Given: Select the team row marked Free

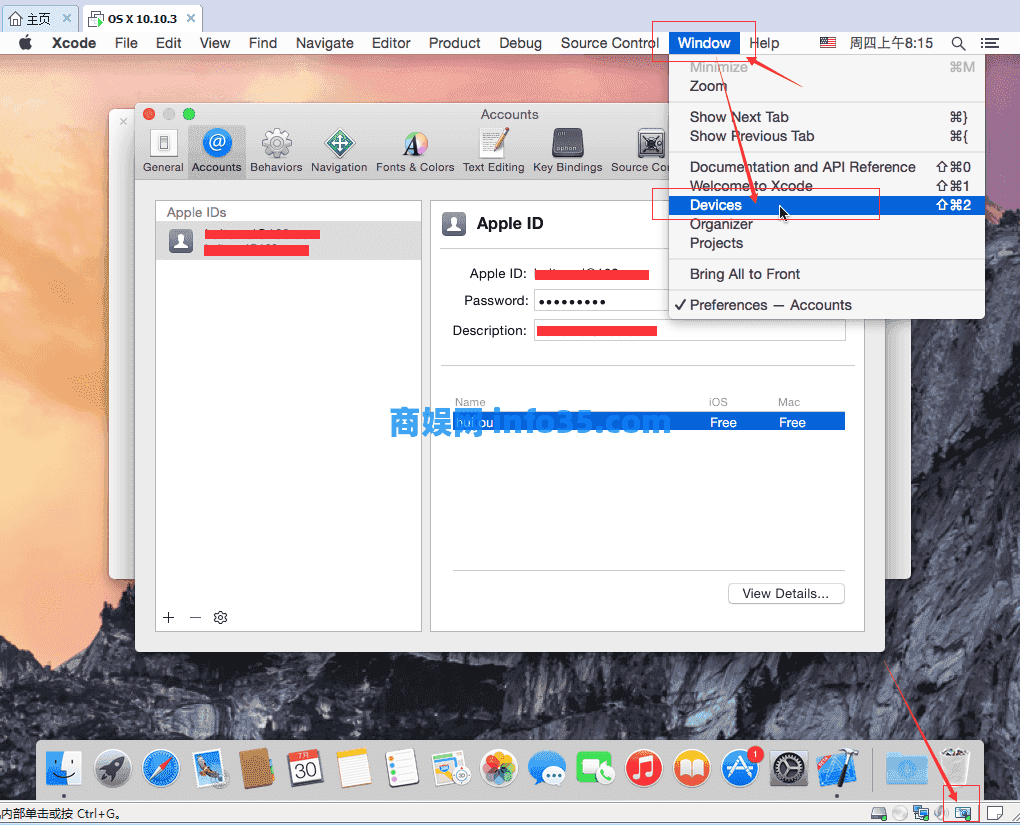Looking at the screenshot, I should click(x=649, y=422).
